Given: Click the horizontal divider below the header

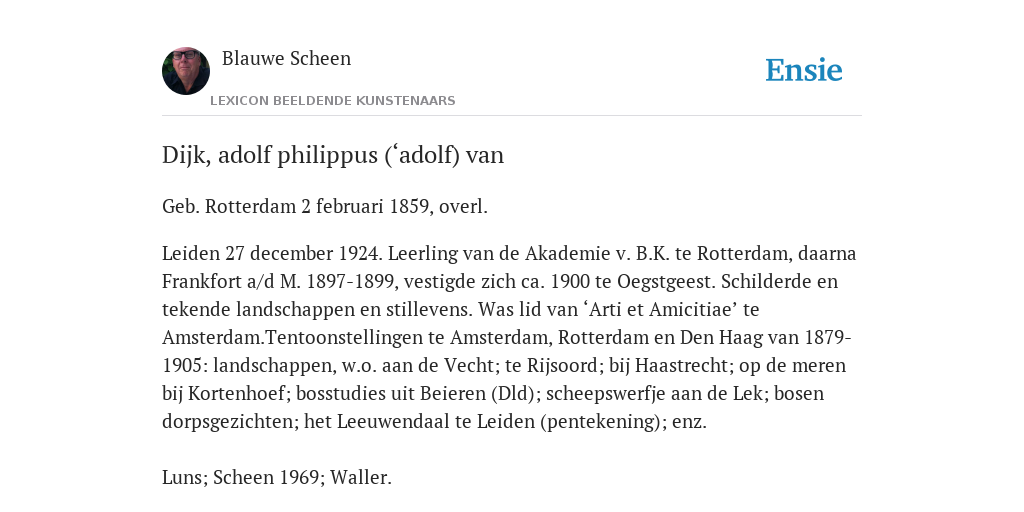Looking at the screenshot, I should [512, 116].
